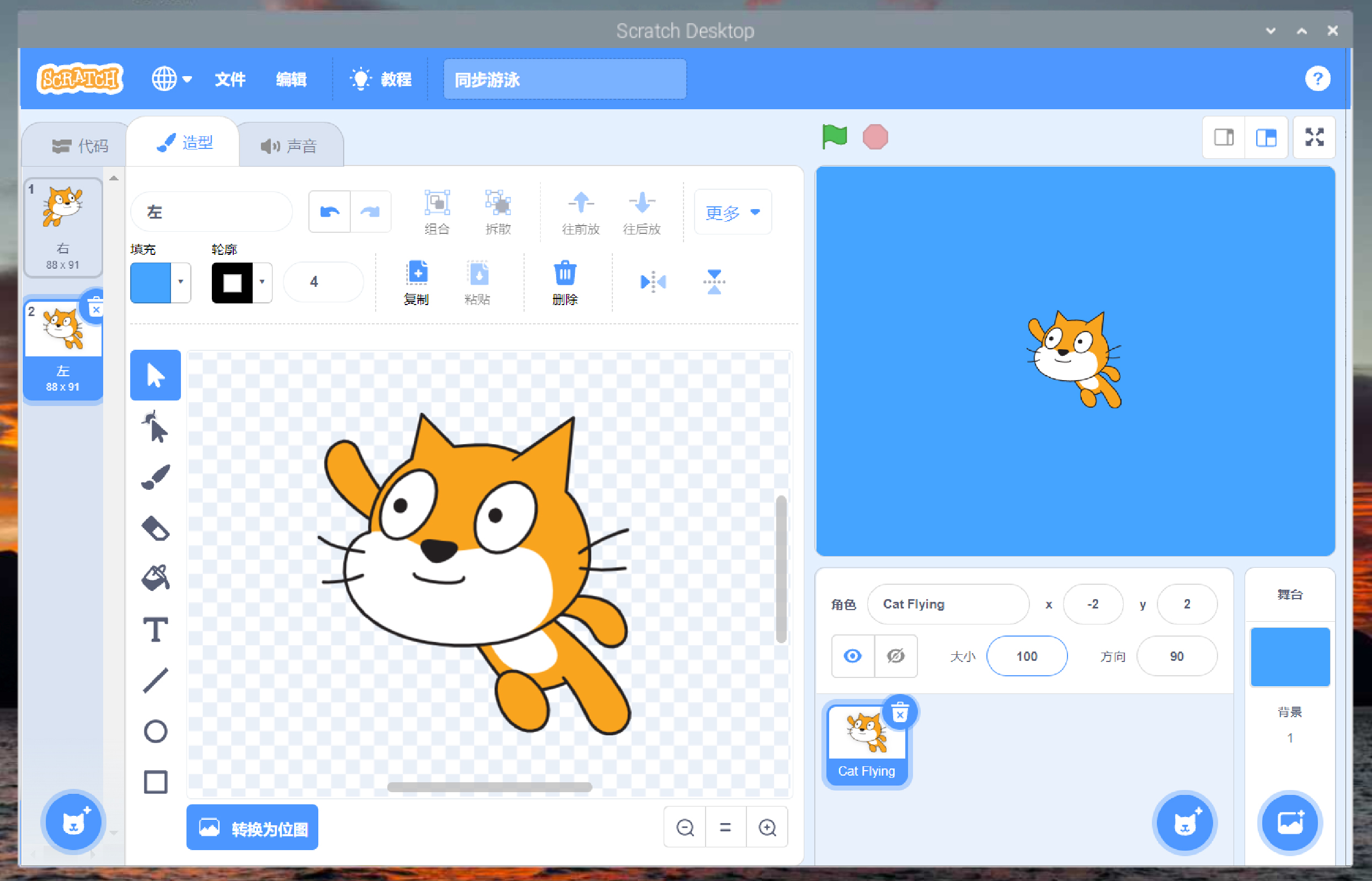
Task: Zoom in on the paint canvas
Action: [767, 827]
